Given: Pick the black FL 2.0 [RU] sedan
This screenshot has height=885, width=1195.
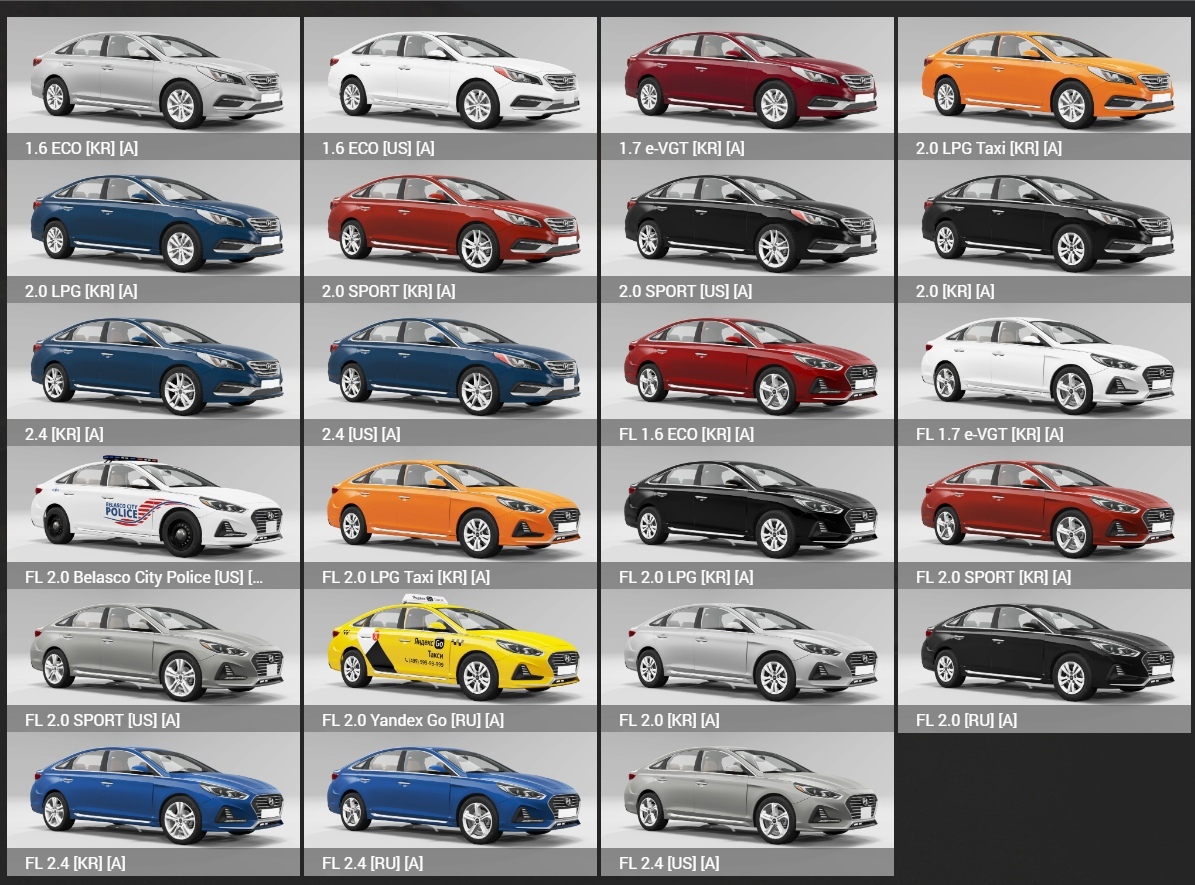Looking at the screenshot, I should pos(1044,650).
